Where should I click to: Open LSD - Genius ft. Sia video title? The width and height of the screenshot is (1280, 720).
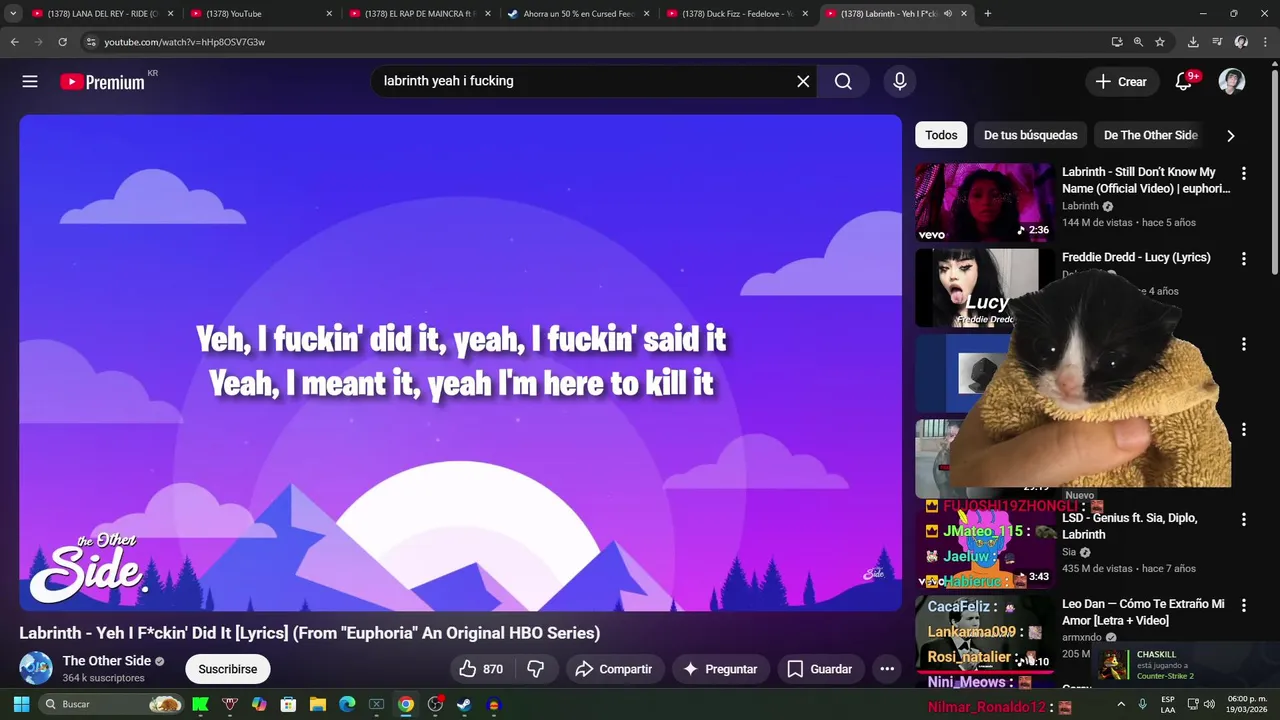coord(1129,526)
